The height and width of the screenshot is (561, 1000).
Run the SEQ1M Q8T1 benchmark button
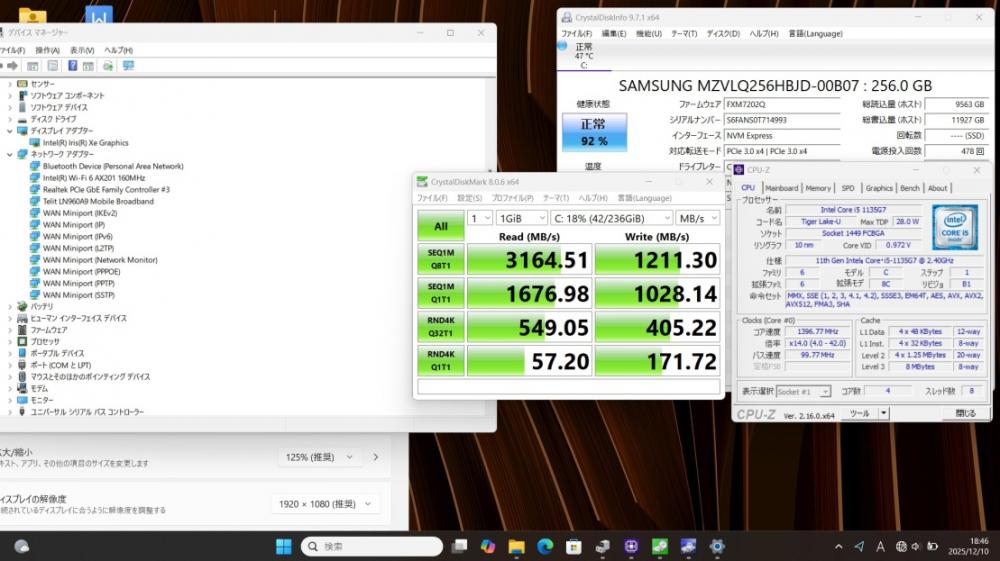click(x=440, y=260)
